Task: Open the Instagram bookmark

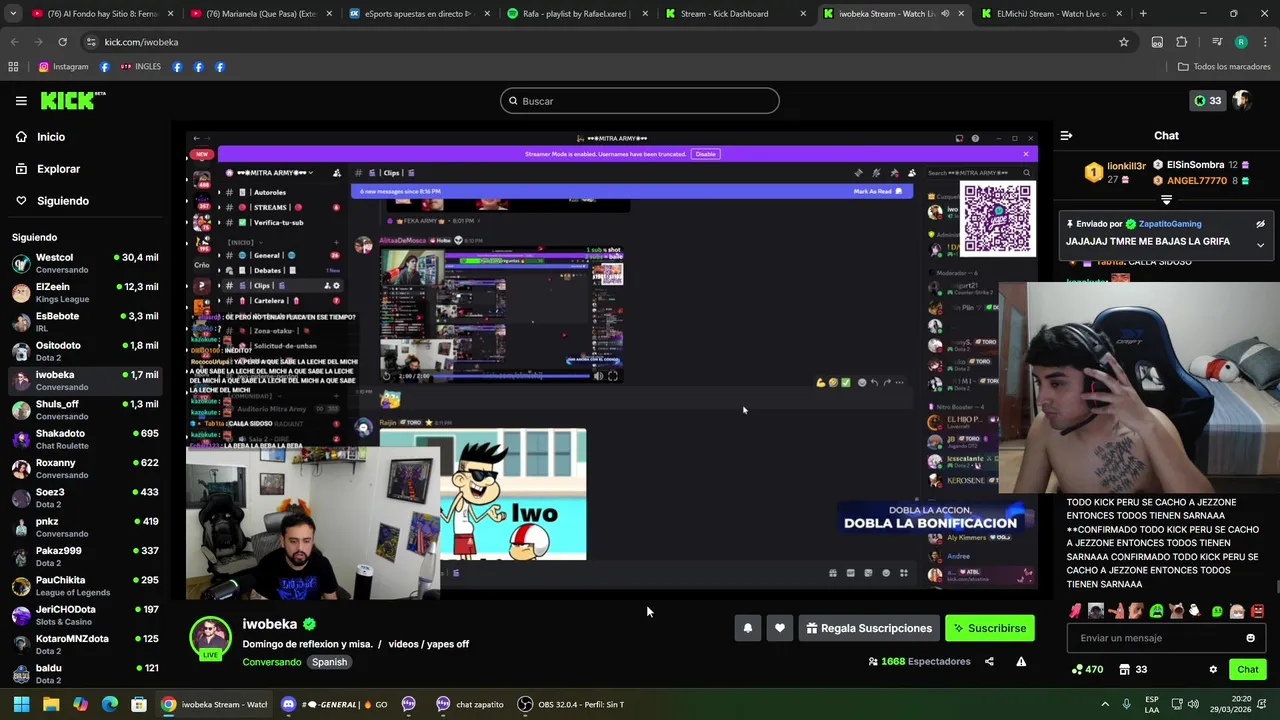Action: pos(63,67)
